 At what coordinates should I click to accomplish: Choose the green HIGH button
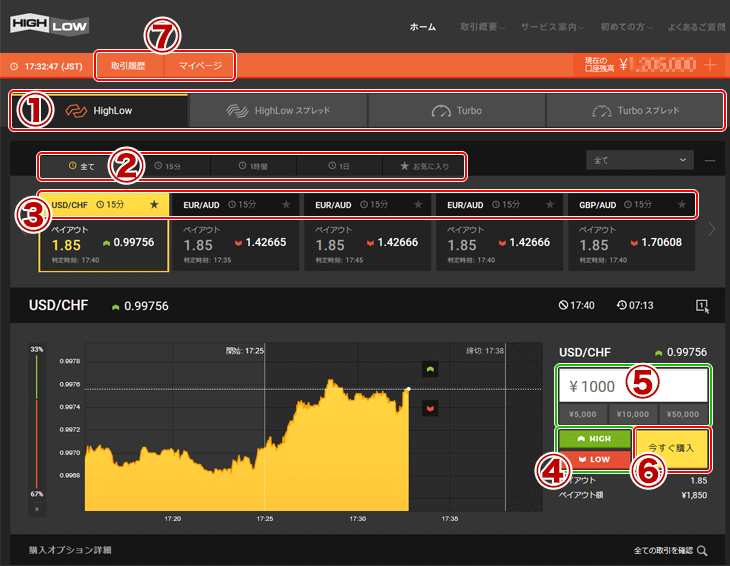click(594, 438)
